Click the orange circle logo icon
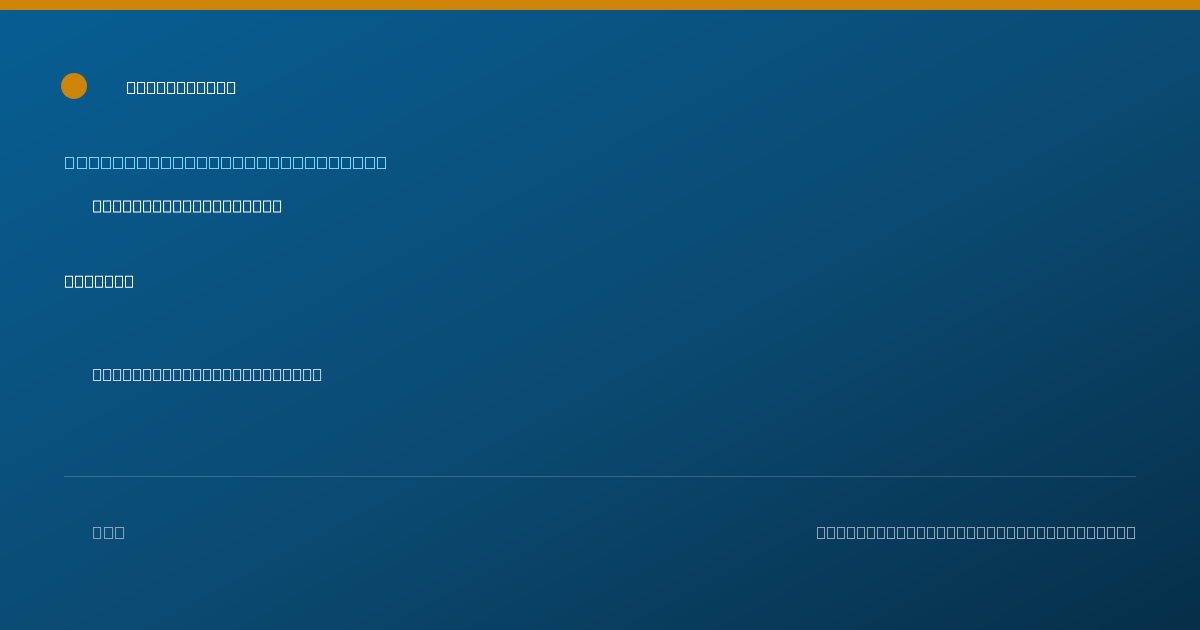The width and height of the screenshot is (1200, 630). pyautogui.click(x=74, y=86)
